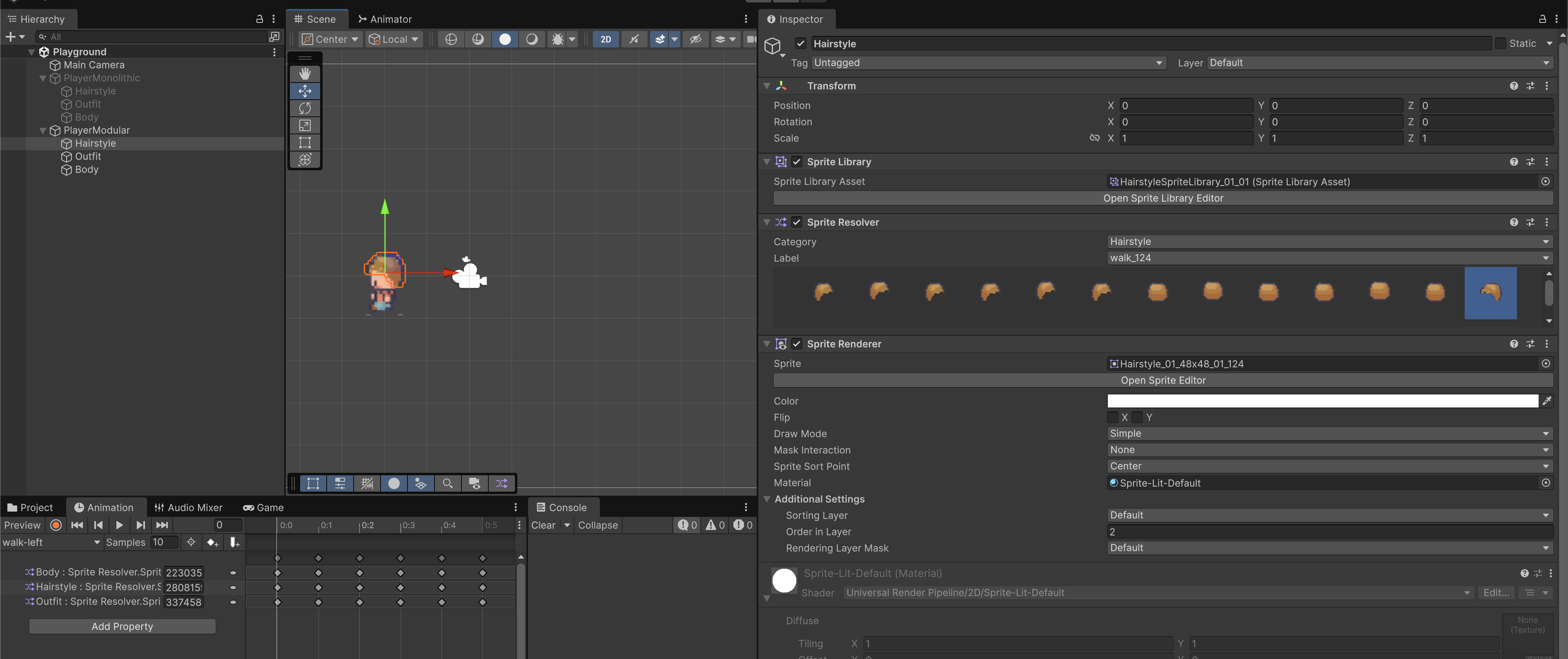Collapse the PlayerModular hierarchy item

pos(42,130)
